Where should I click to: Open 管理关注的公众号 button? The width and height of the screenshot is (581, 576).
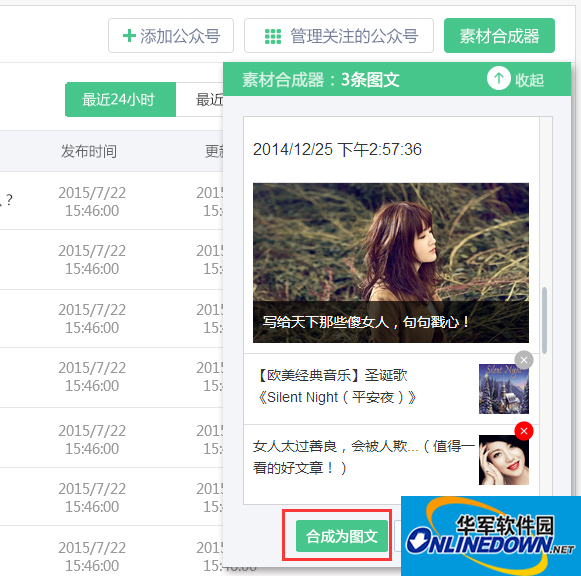pyautogui.click(x=339, y=36)
